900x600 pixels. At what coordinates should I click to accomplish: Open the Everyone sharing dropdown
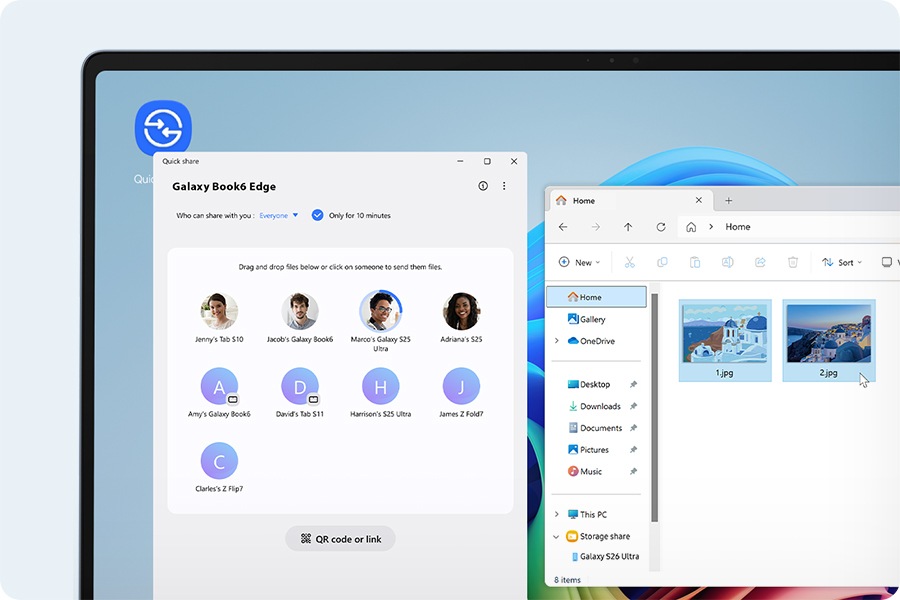278,215
